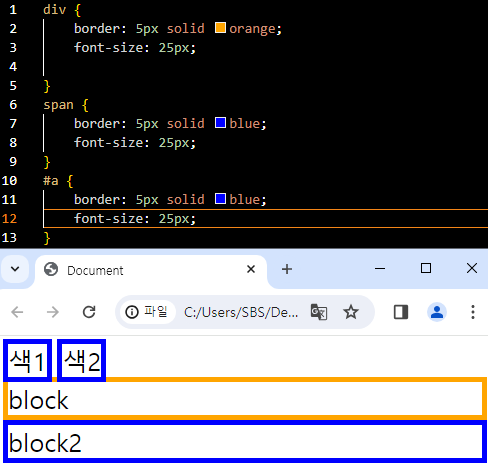Click the blue-bordered block2 div

[245, 442]
